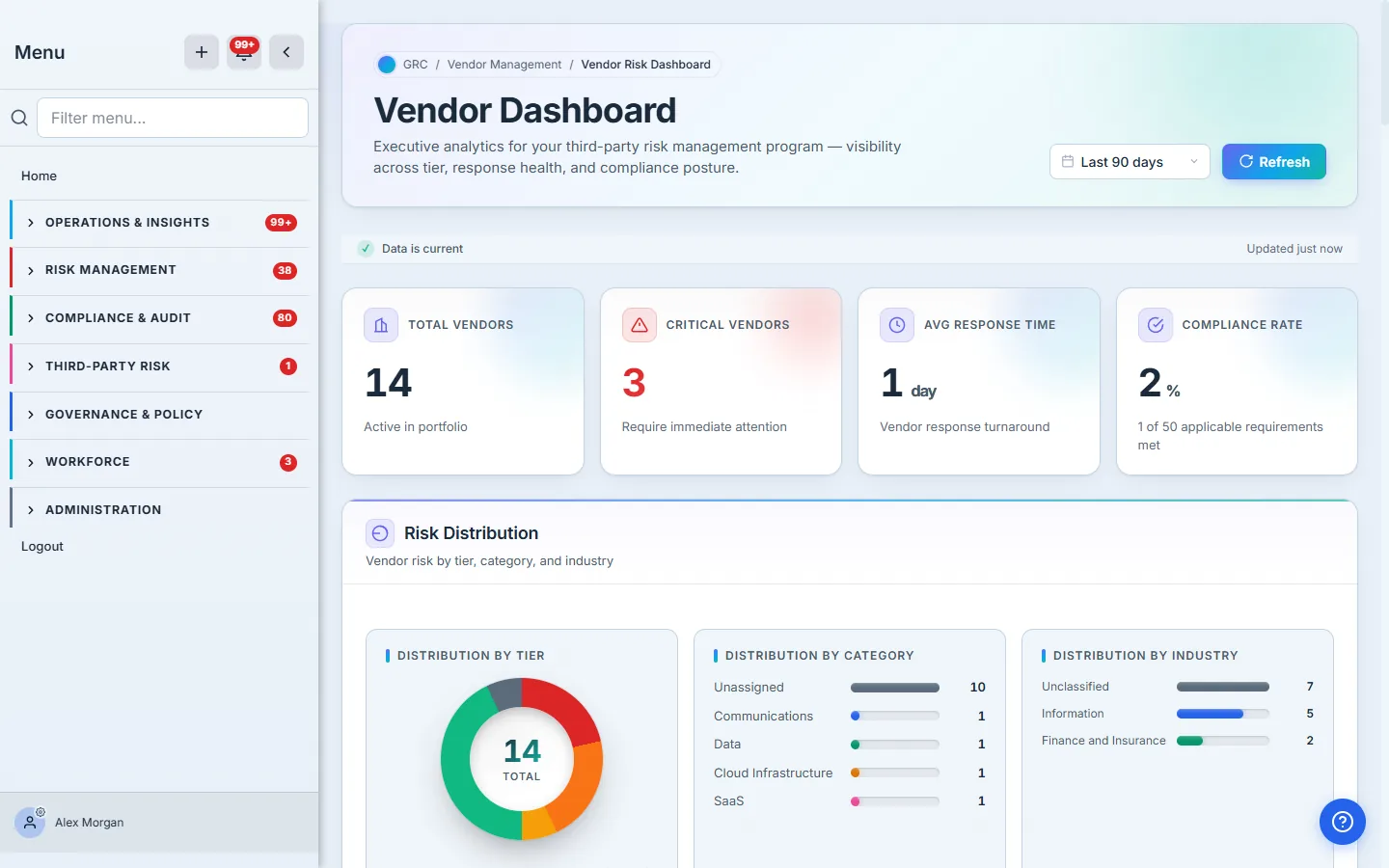Select Logout in the menu
Viewport: 1389px width, 868px height.
42,546
